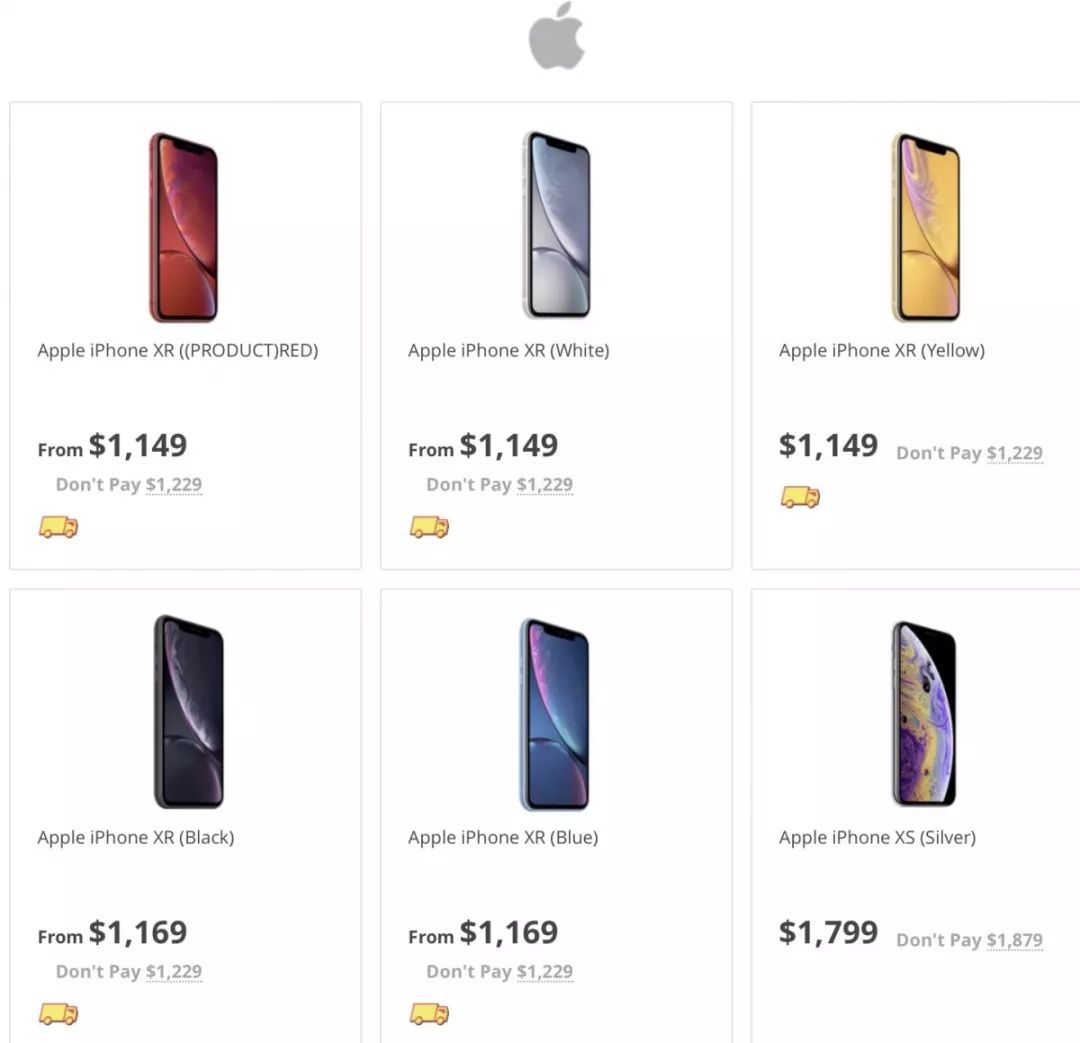1080x1043 pixels.
Task: Open the Apple iPhone XR (Blue) title
Action: (x=503, y=838)
